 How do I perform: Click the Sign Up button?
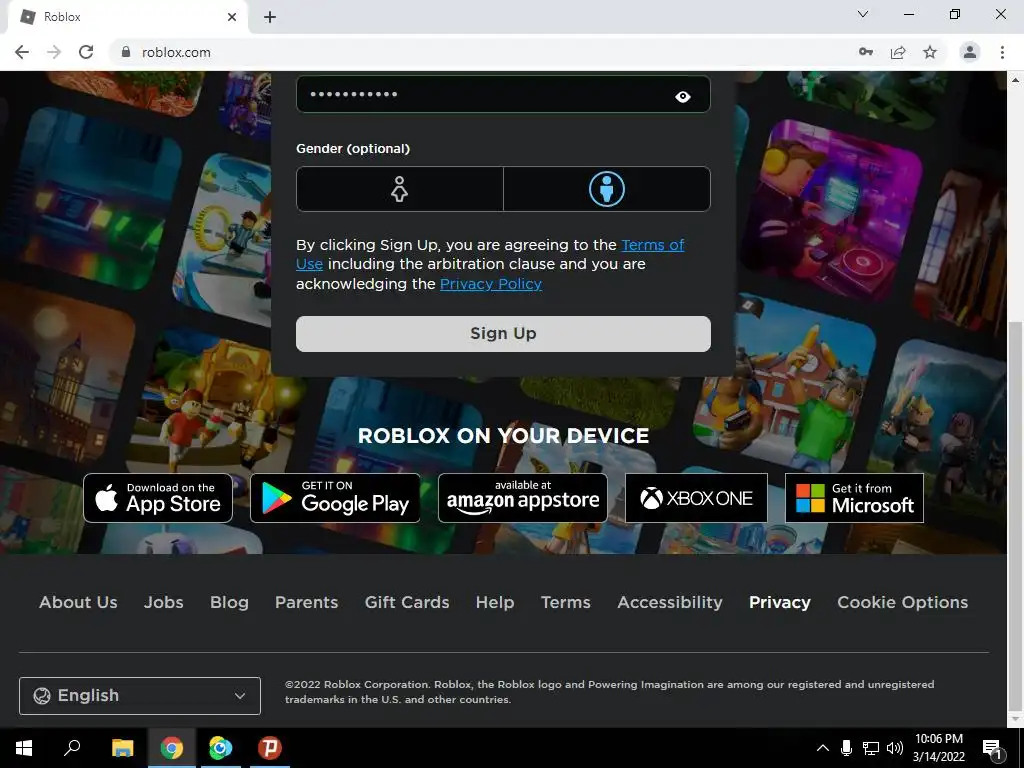point(503,334)
